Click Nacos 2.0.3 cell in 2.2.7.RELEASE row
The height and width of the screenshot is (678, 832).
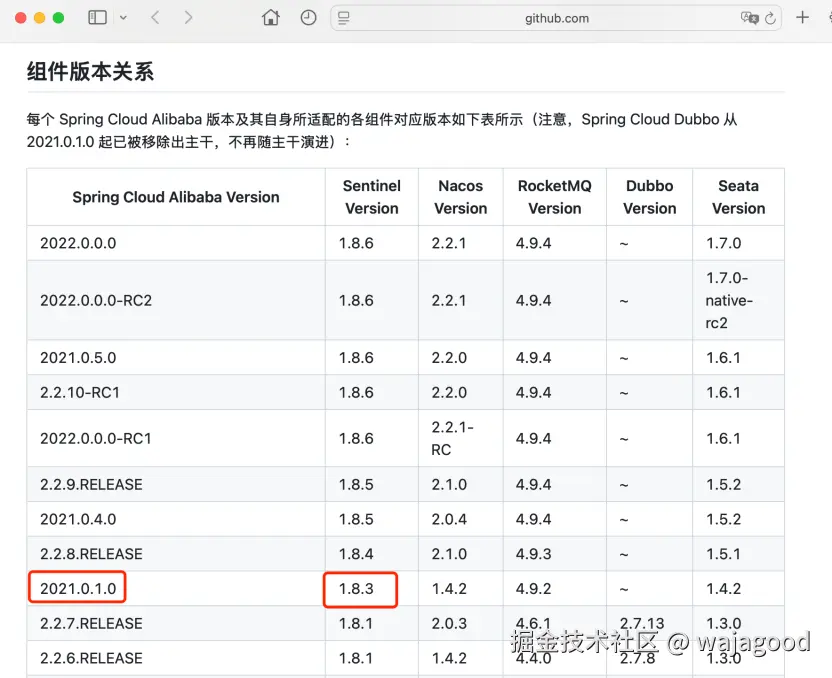461,623
